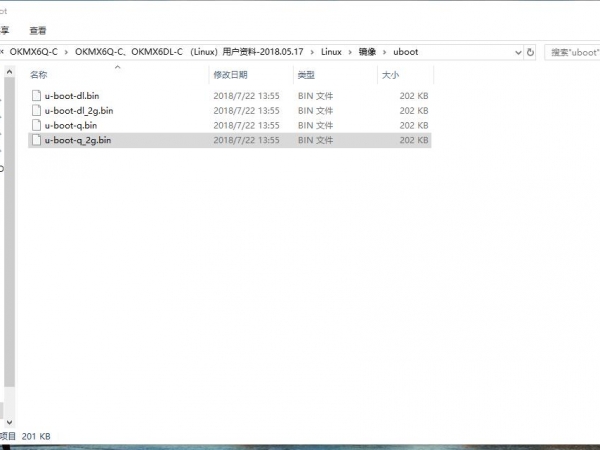
Task: Expand the chevron after 镜像 in breadcrumb
Action: (386, 52)
